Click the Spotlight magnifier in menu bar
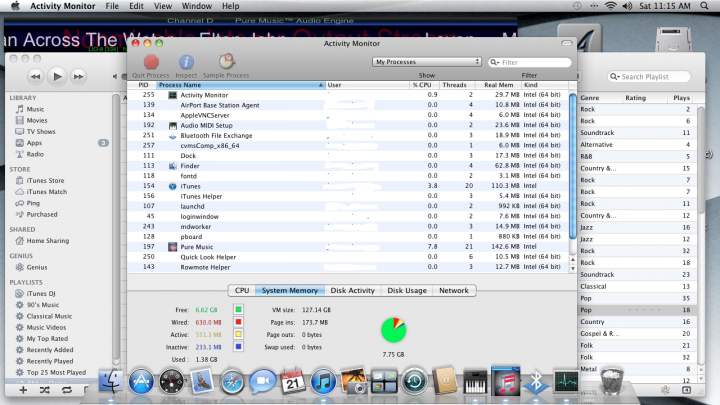Viewport: 720px width, 405px height. 704,6
